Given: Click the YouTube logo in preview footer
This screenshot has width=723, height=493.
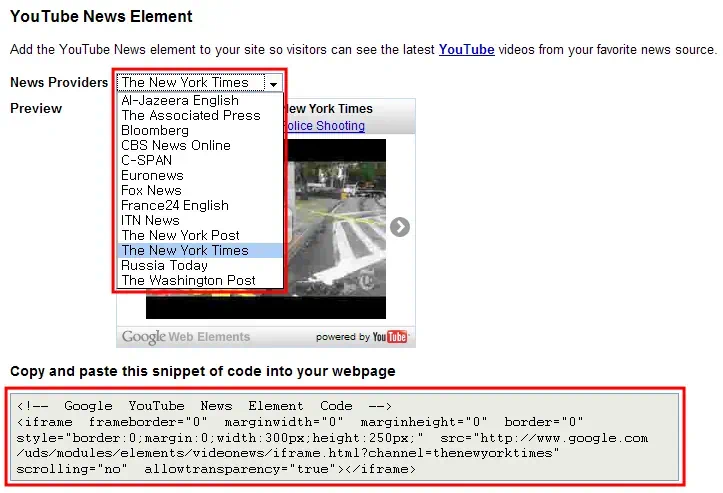Looking at the screenshot, I should point(389,337).
